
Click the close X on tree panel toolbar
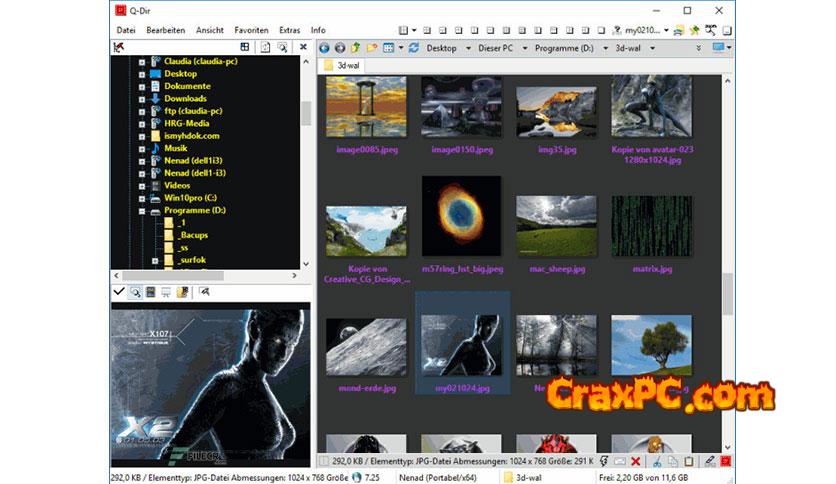click(303, 47)
